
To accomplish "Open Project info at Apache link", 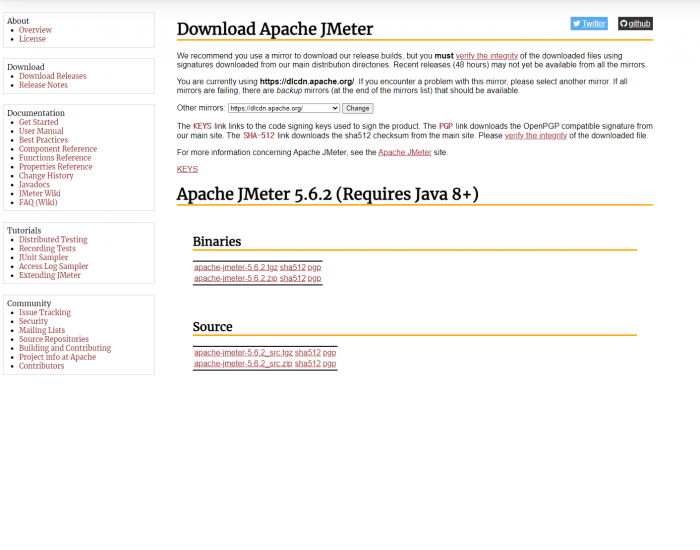I will [57, 357].
